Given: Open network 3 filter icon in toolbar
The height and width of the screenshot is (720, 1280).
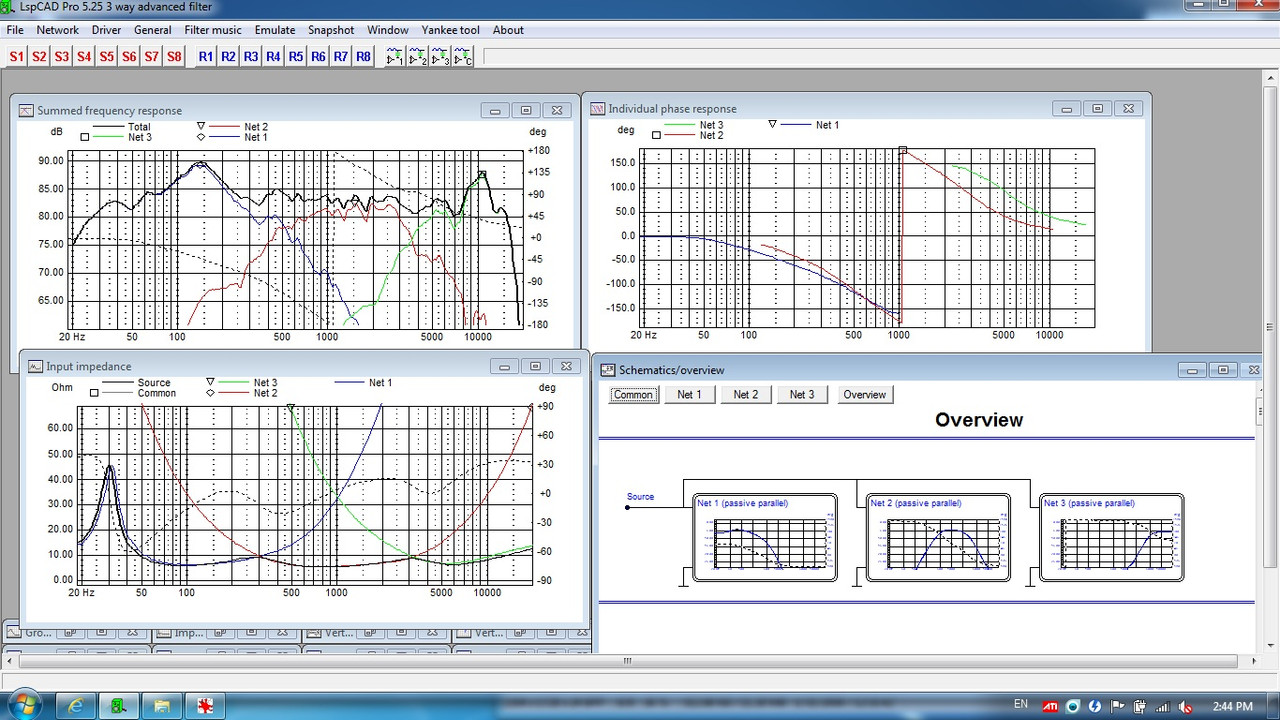Looking at the screenshot, I should (x=440, y=57).
